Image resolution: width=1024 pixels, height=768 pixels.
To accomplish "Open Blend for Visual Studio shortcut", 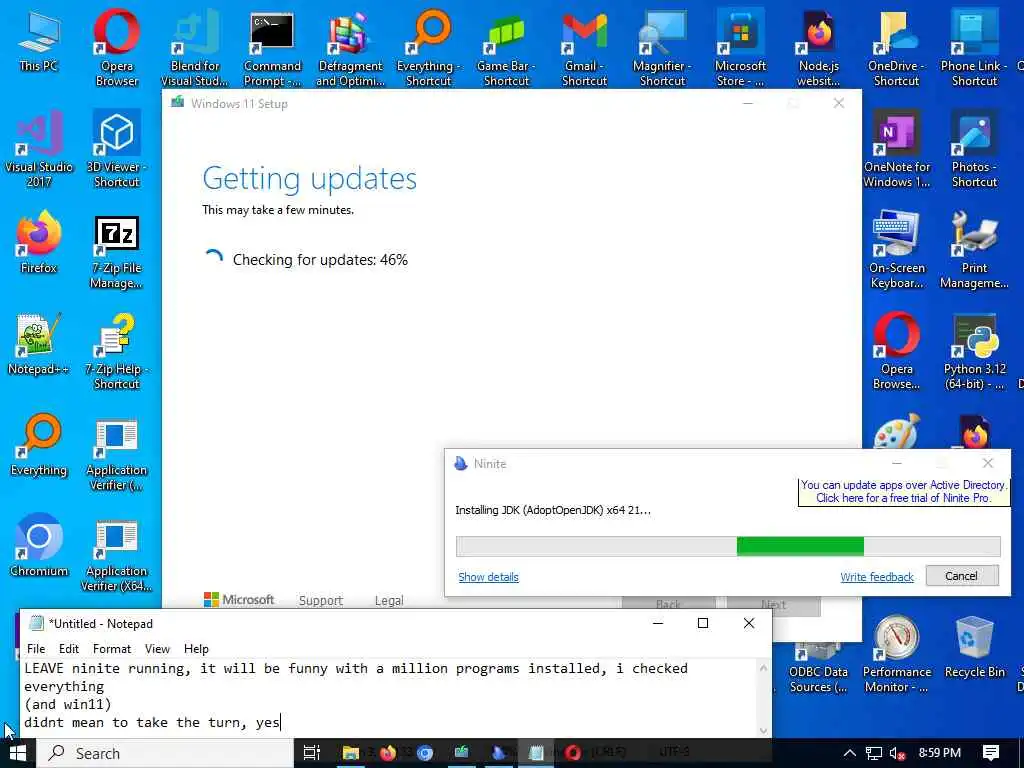I will coord(195,48).
